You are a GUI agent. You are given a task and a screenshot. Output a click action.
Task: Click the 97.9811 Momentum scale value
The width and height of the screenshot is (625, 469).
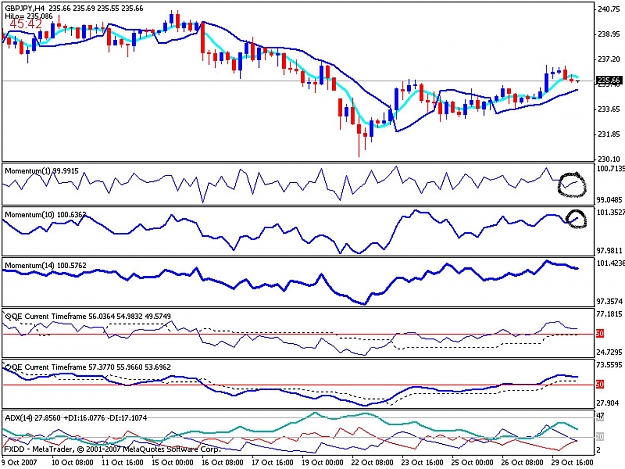pos(609,251)
